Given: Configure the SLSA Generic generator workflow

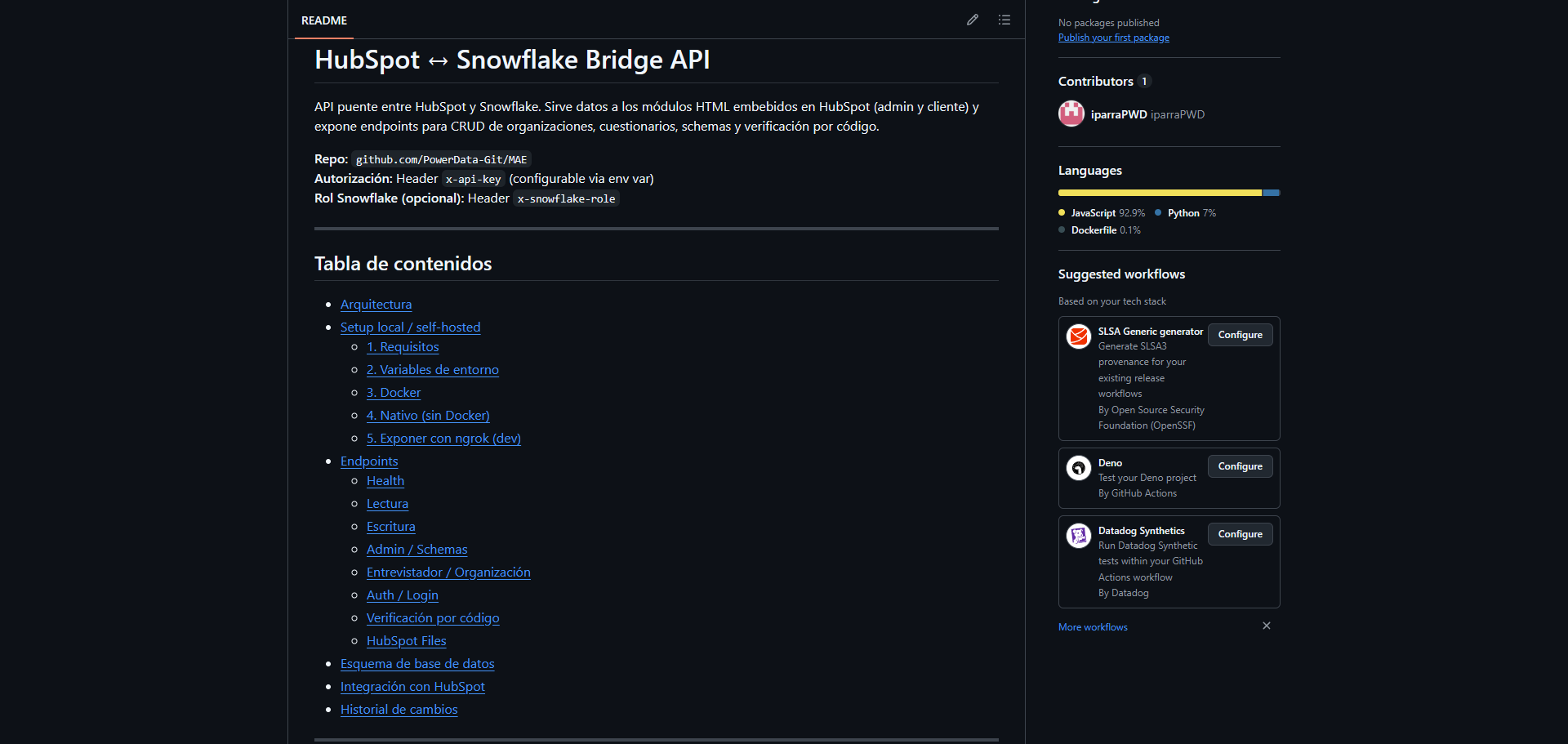Looking at the screenshot, I should point(1240,335).
